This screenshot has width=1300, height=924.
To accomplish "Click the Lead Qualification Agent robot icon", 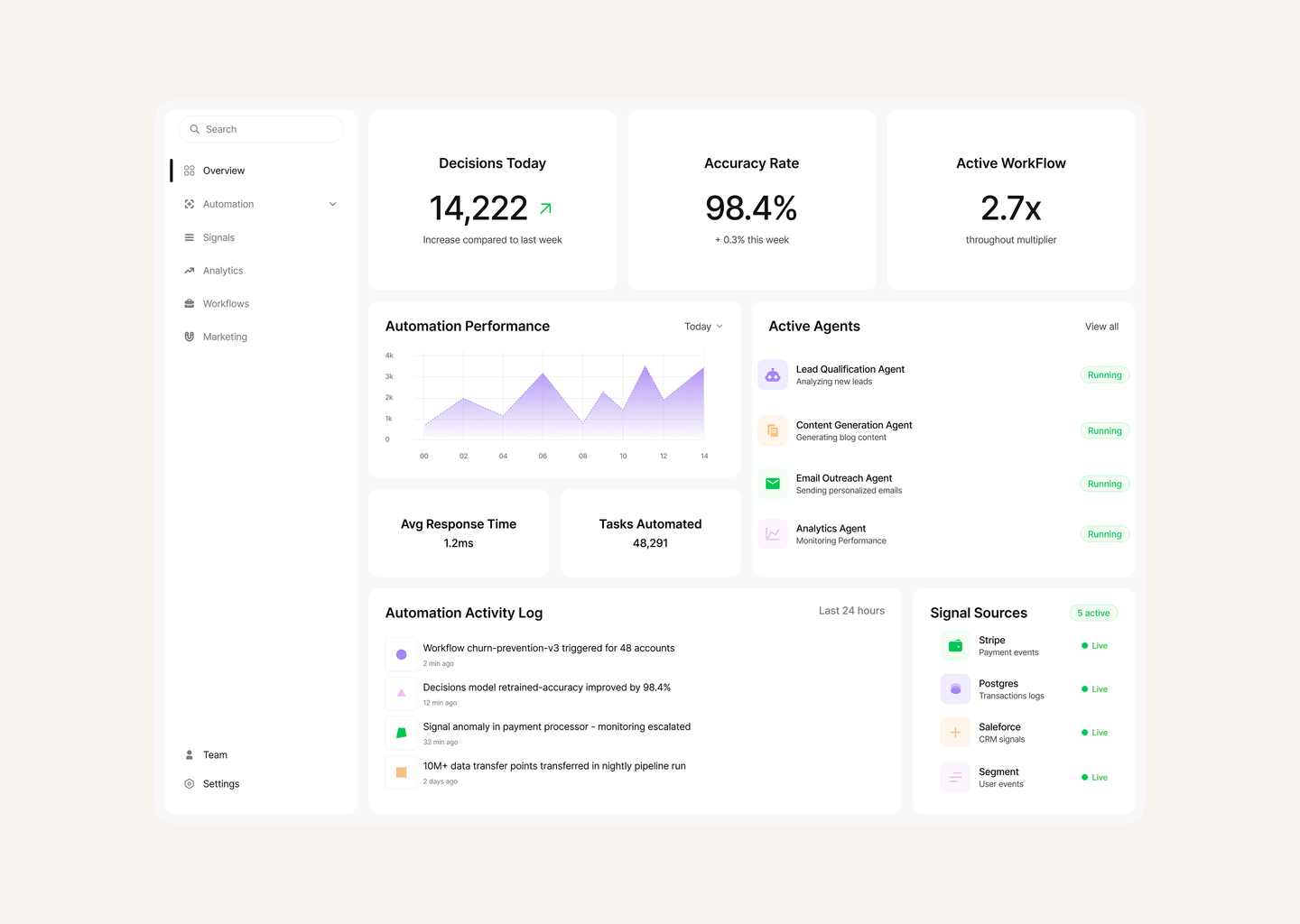I will pos(773,375).
